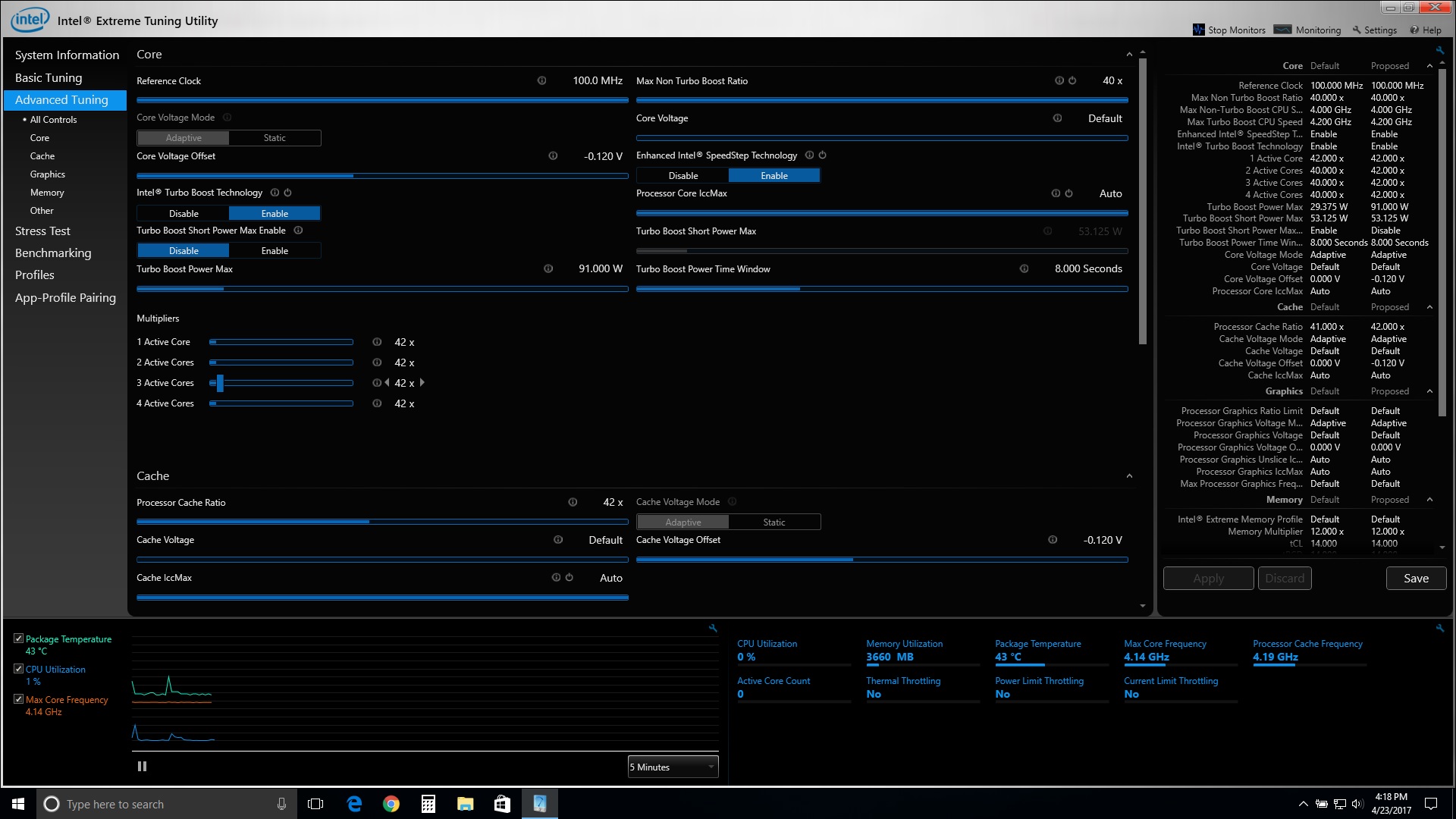
Task: Click the wrench icon above the proposed settings panel
Action: [x=1440, y=51]
